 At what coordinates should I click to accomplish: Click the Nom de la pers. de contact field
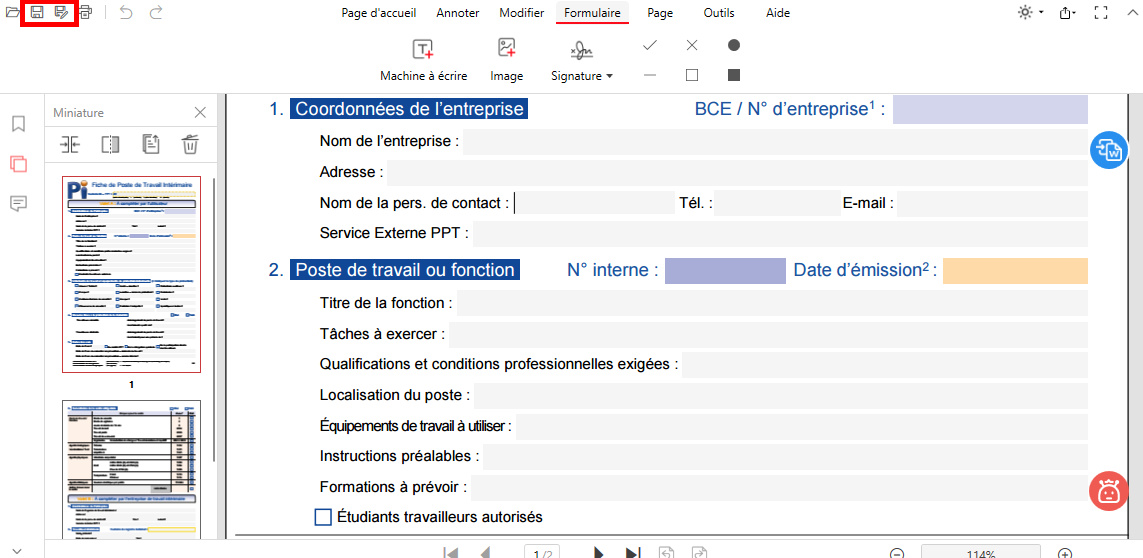click(593, 203)
